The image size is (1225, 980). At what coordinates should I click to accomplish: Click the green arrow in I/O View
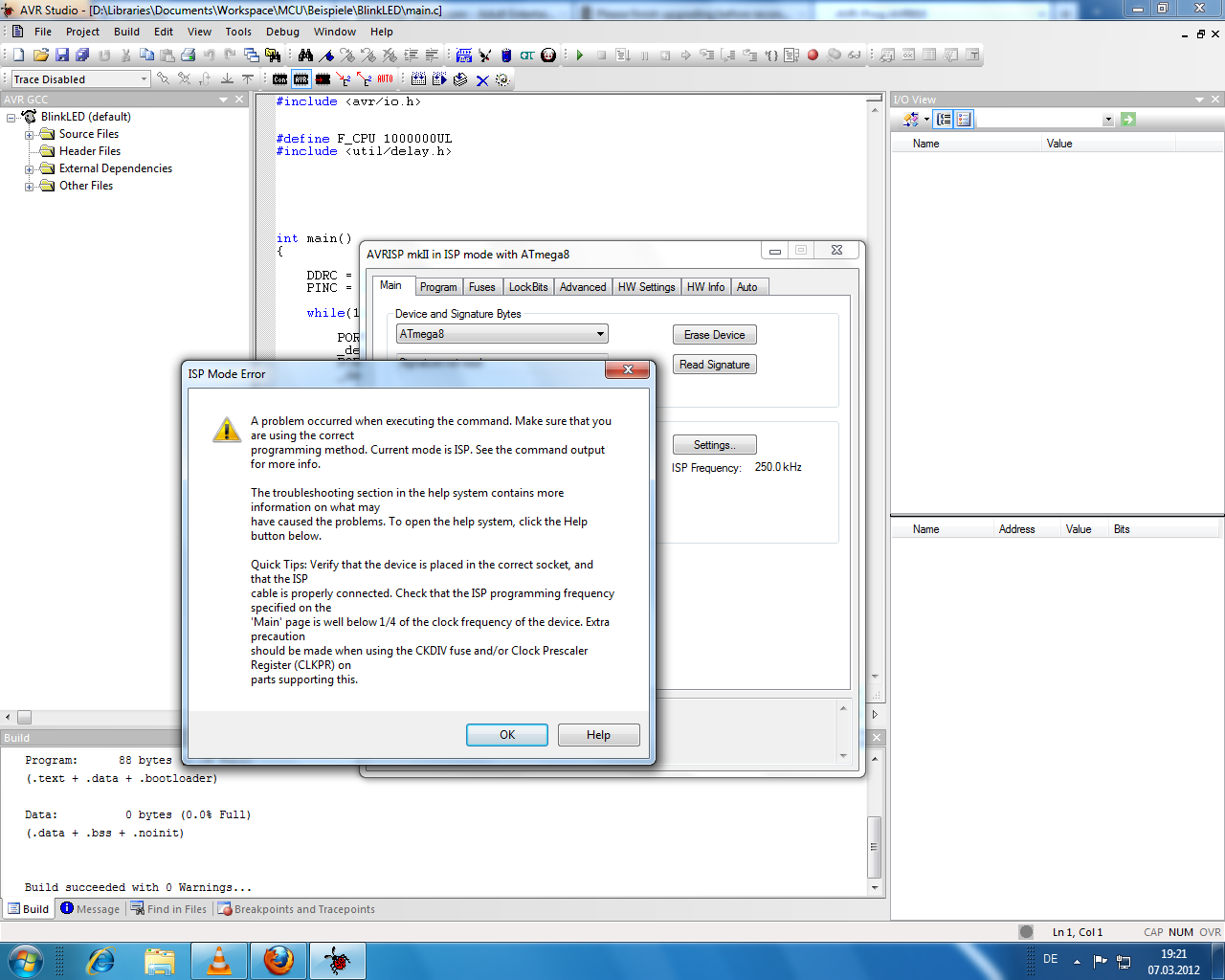pos(1128,120)
